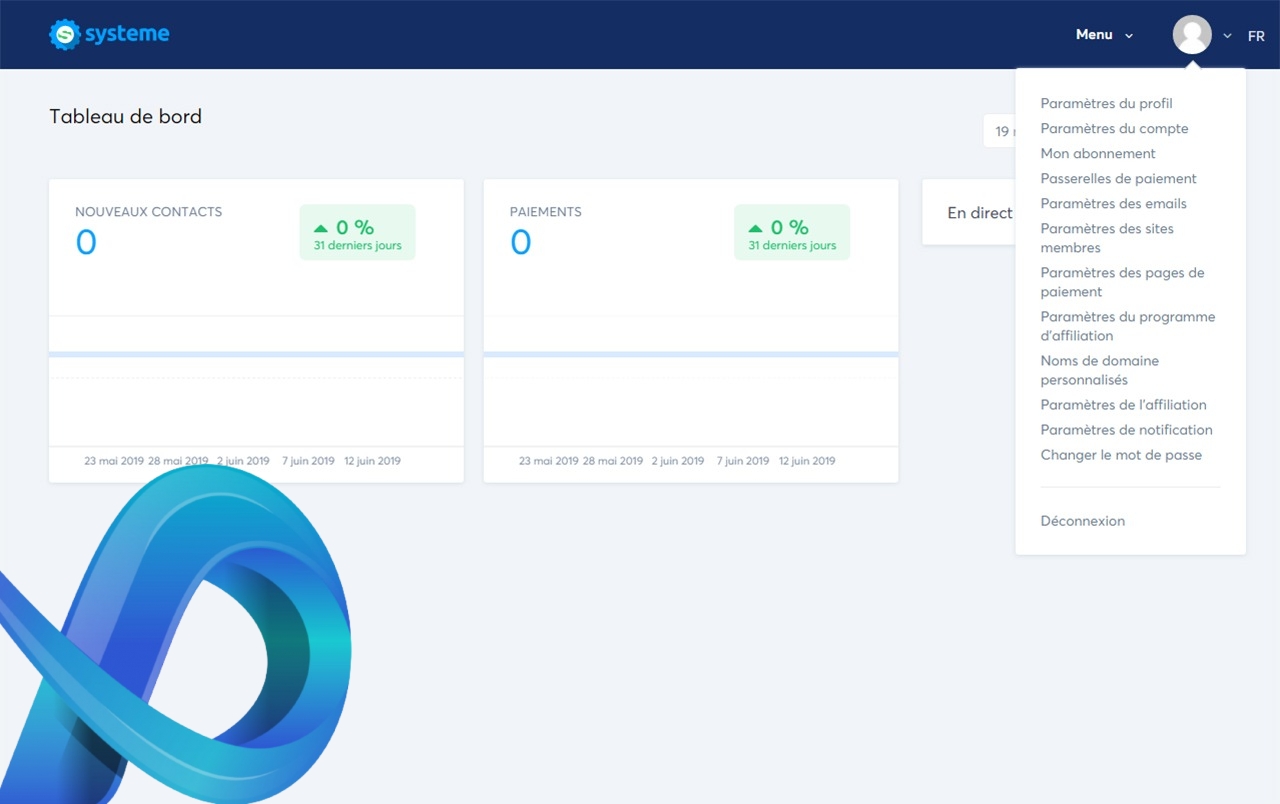Select Mon abonnement
Viewport: 1280px width, 804px height.
pos(1098,154)
